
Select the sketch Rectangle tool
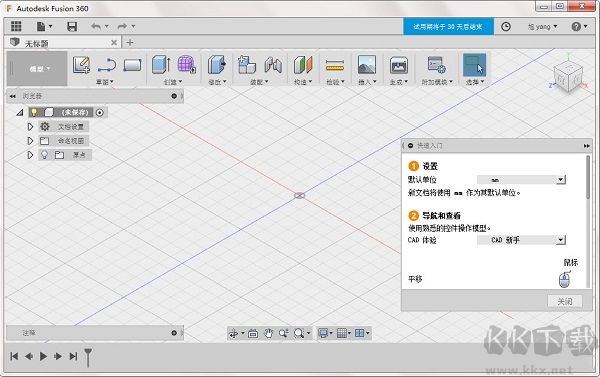click(x=132, y=65)
